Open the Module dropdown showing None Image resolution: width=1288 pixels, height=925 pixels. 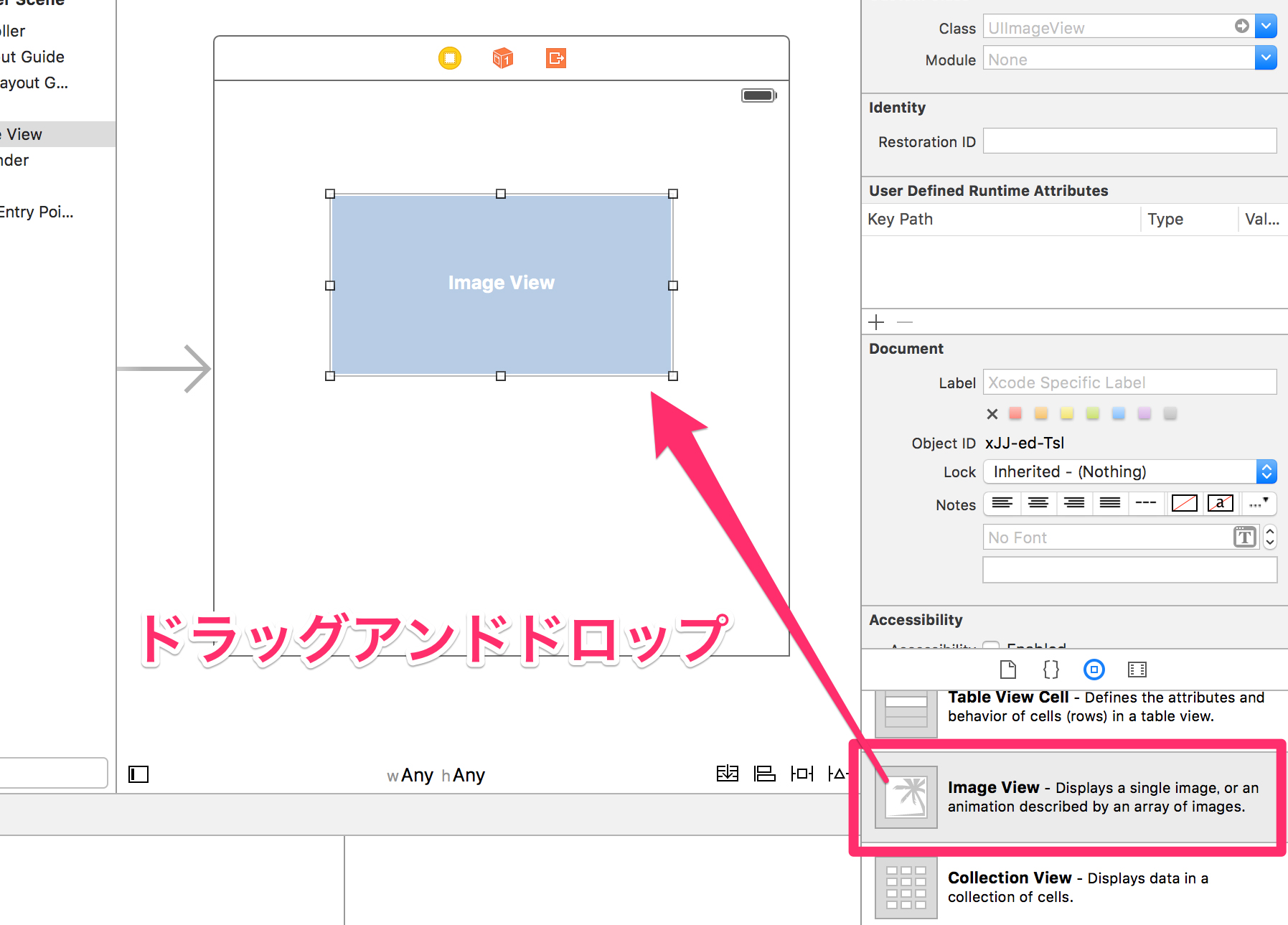1266,58
